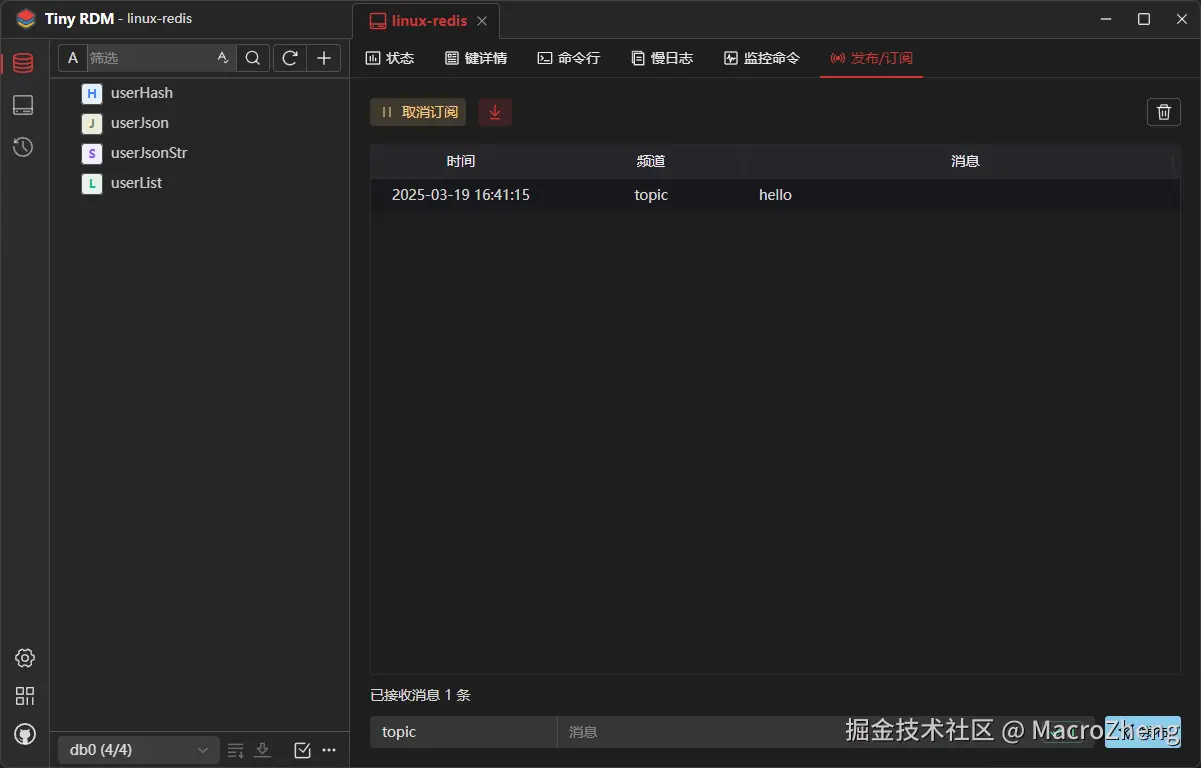
Task: Open the database browser sidebar icon
Action: pos(23,63)
